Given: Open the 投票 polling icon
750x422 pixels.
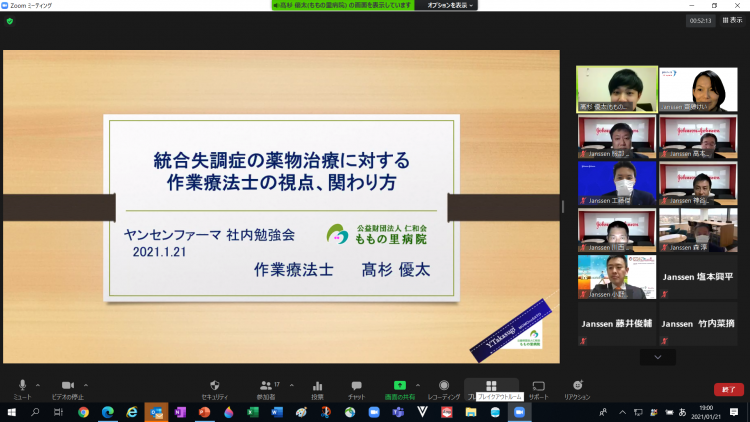Looking at the screenshot, I should [x=318, y=386].
